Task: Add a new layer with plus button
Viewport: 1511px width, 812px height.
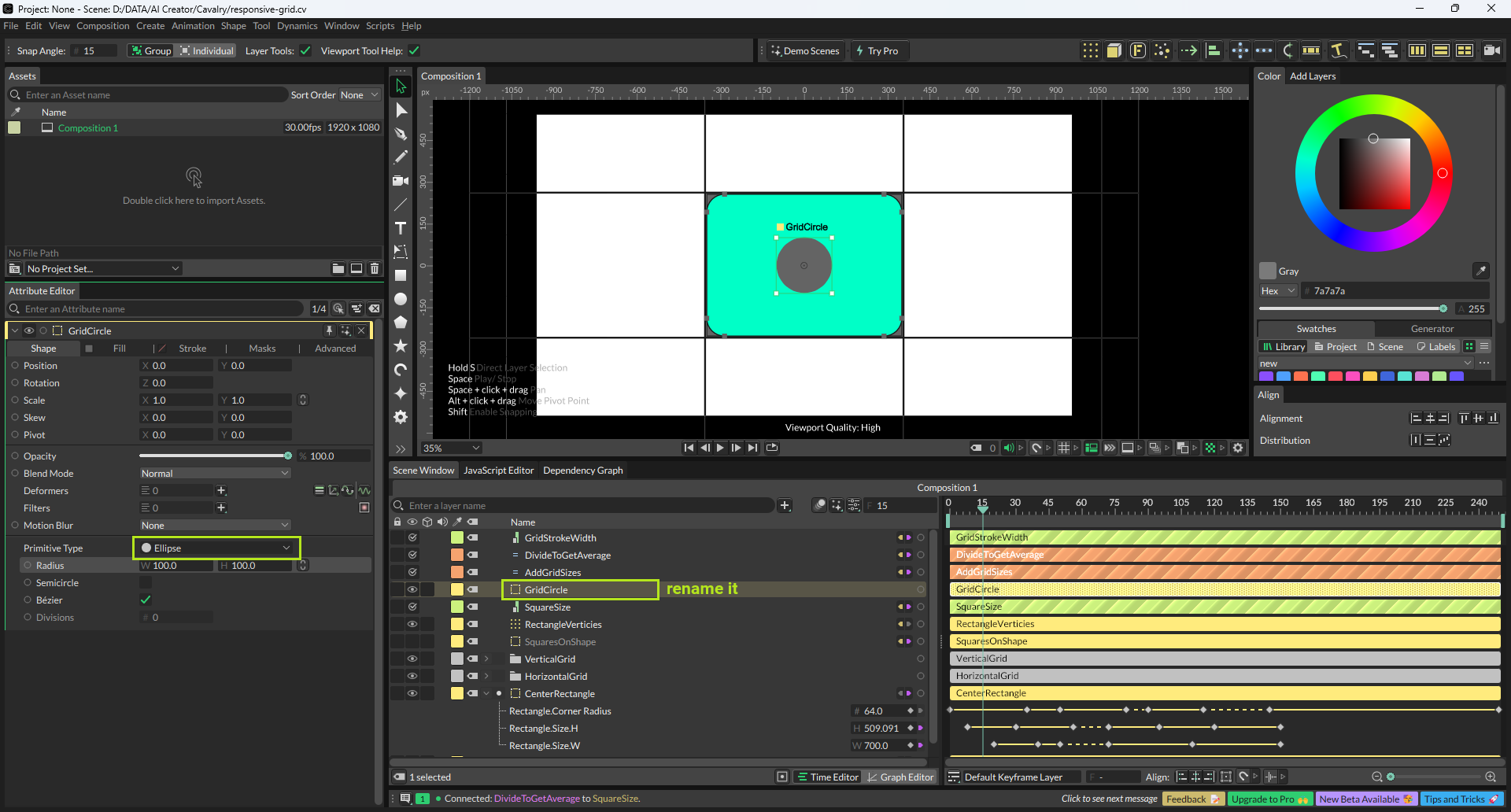Action: [x=785, y=505]
